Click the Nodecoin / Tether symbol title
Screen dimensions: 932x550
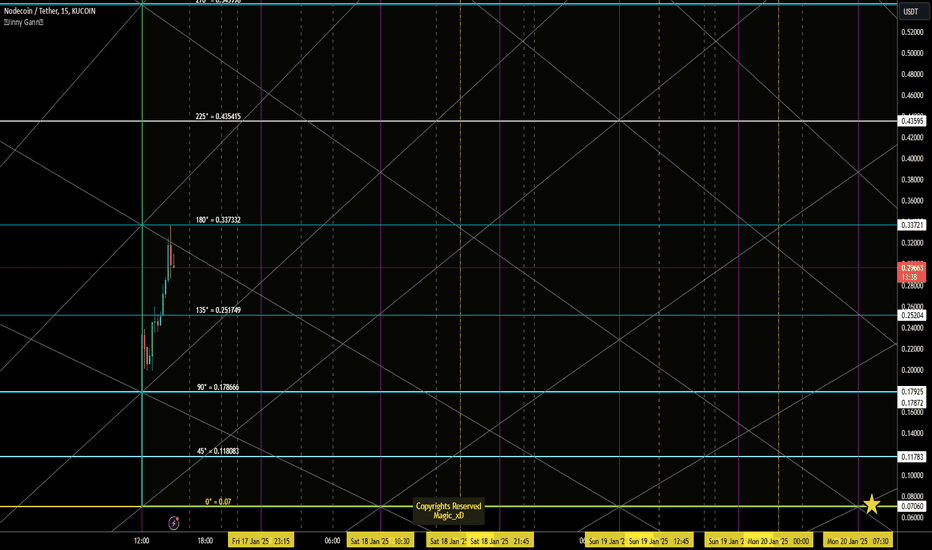tap(49, 11)
